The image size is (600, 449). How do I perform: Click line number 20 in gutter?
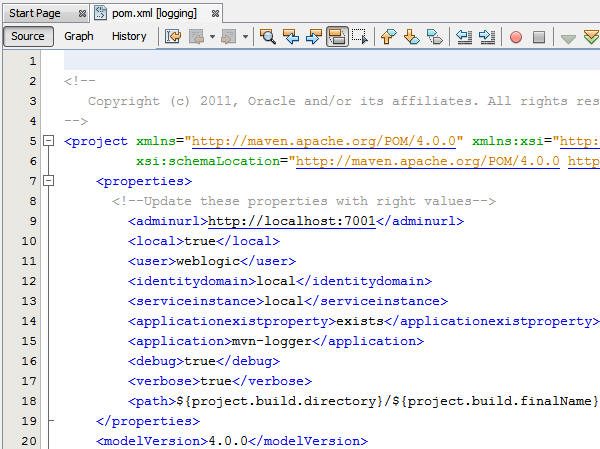(29, 441)
